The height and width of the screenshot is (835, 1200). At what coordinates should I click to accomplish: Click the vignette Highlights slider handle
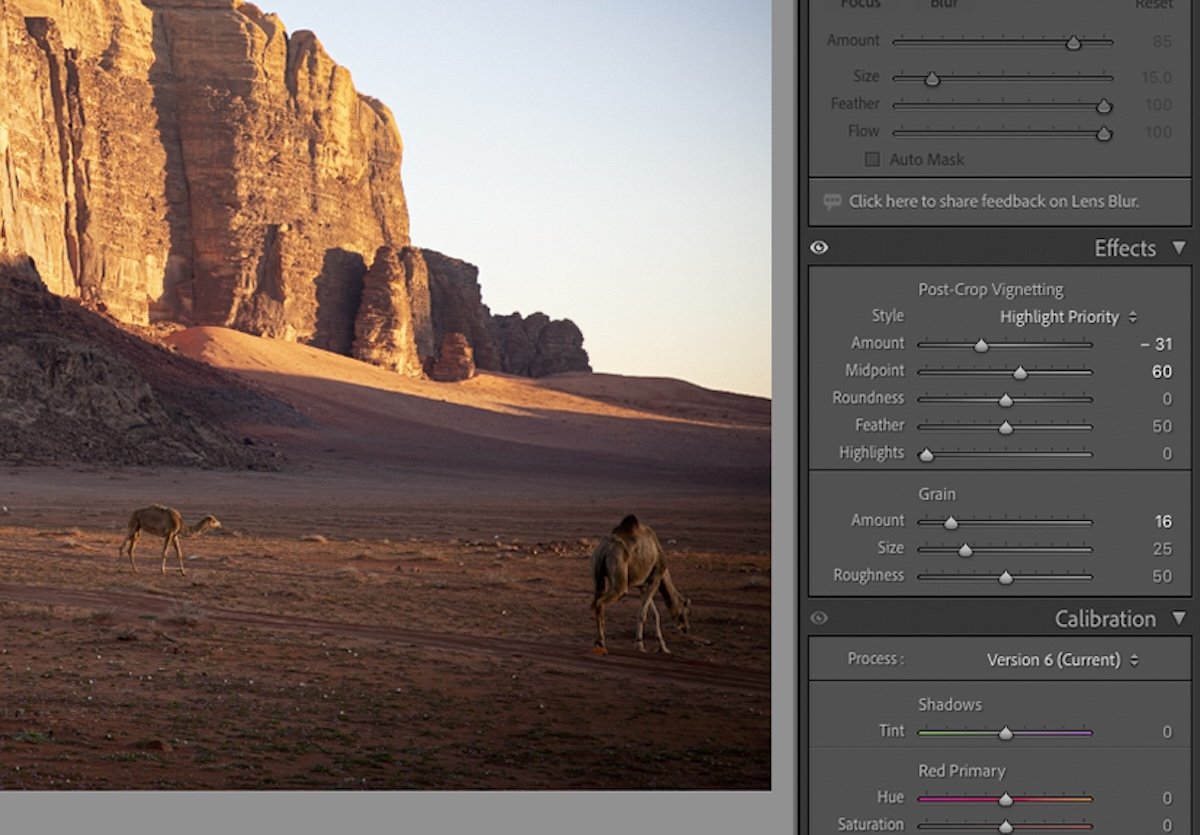(925, 453)
